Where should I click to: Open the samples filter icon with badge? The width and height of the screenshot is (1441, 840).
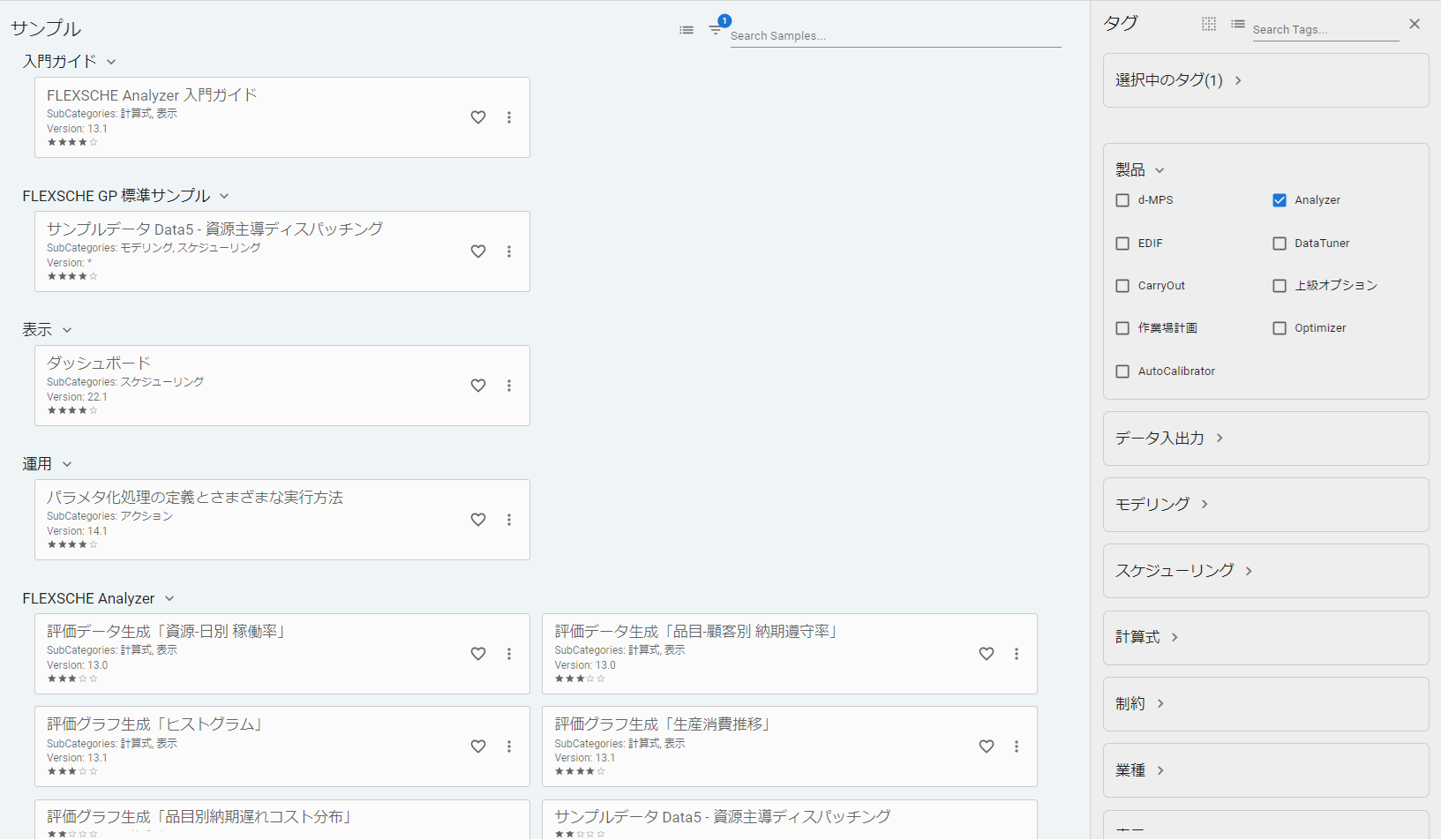click(716, 29)
